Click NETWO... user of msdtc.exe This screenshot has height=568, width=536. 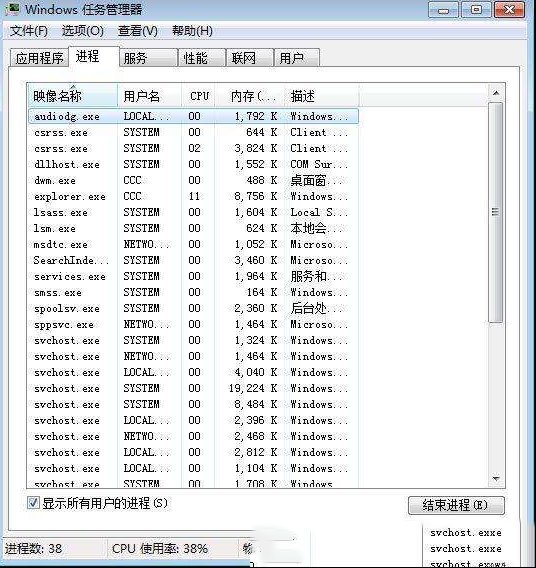pyautogui.click(x=146, y=244)
